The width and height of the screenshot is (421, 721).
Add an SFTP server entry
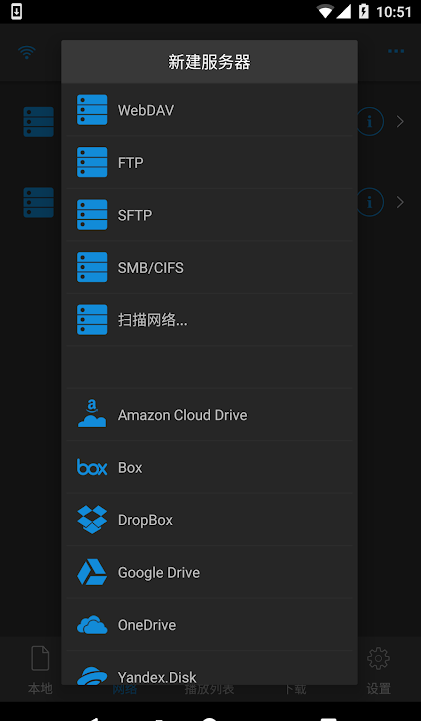pyautogui.click(x=210, y=215)
